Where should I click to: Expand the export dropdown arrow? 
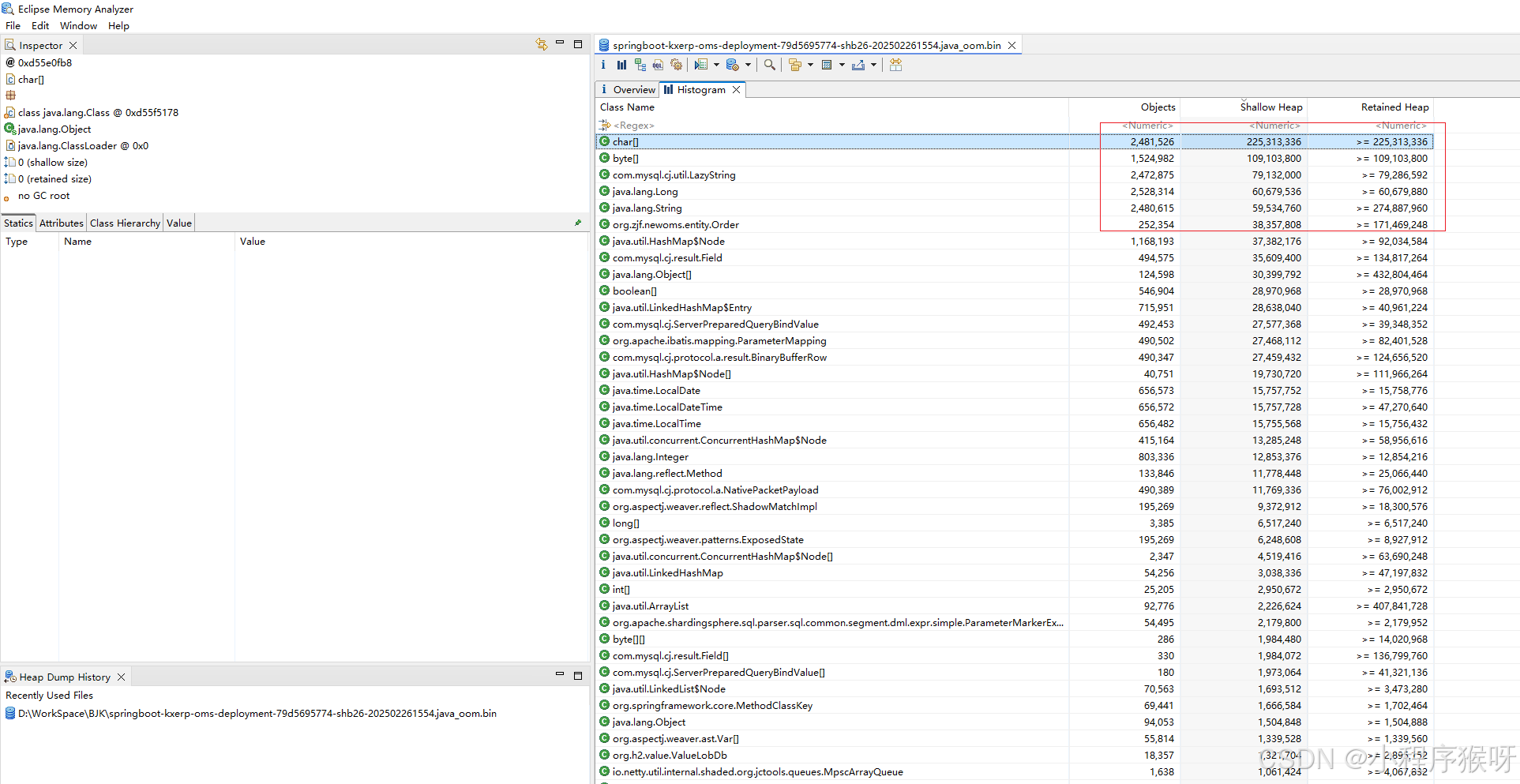(873, 65)
